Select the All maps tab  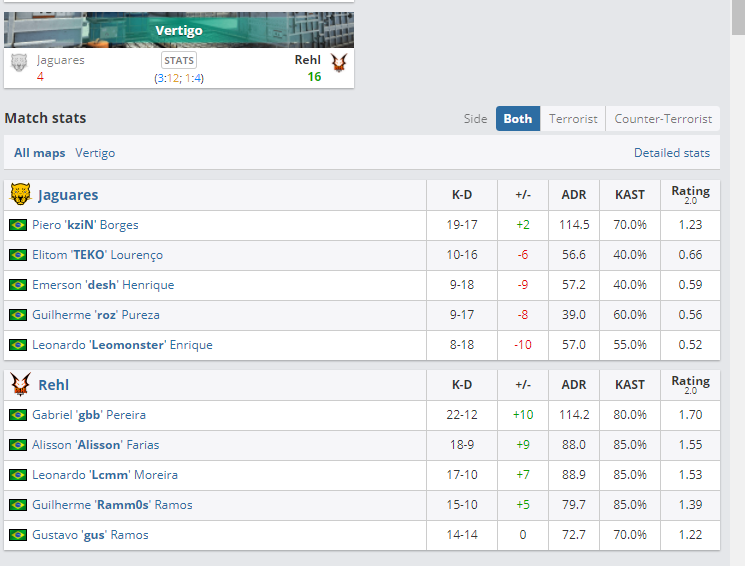coord(39,153)
